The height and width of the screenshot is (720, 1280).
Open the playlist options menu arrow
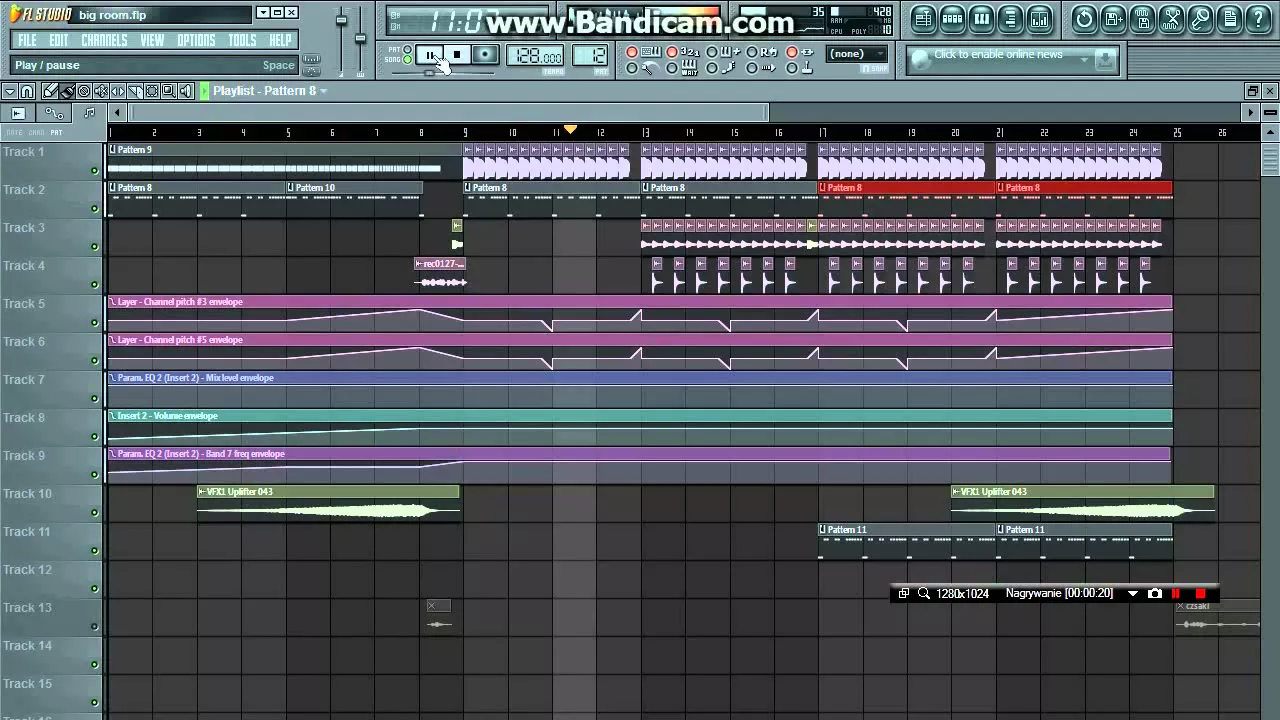[x=10, y=92]
